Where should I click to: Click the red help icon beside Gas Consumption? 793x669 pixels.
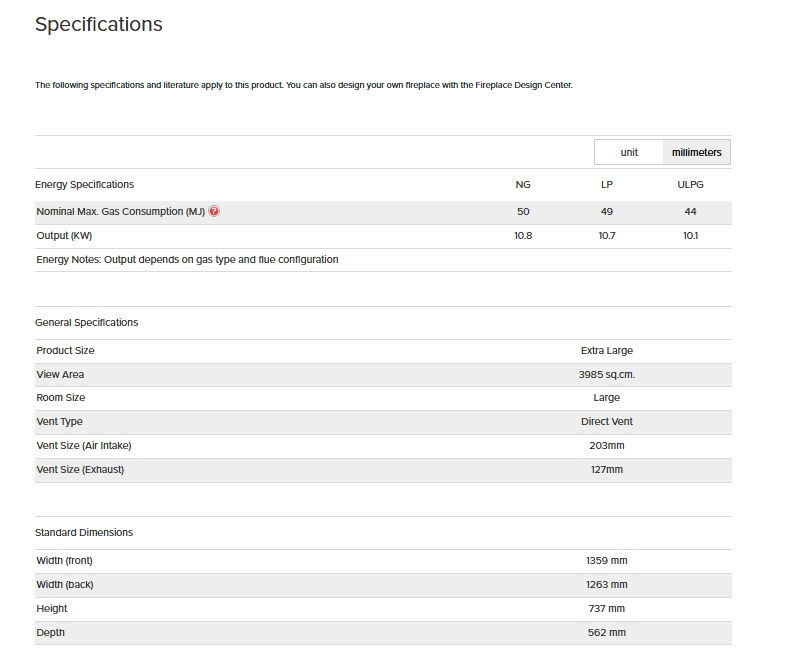point(214,211)
